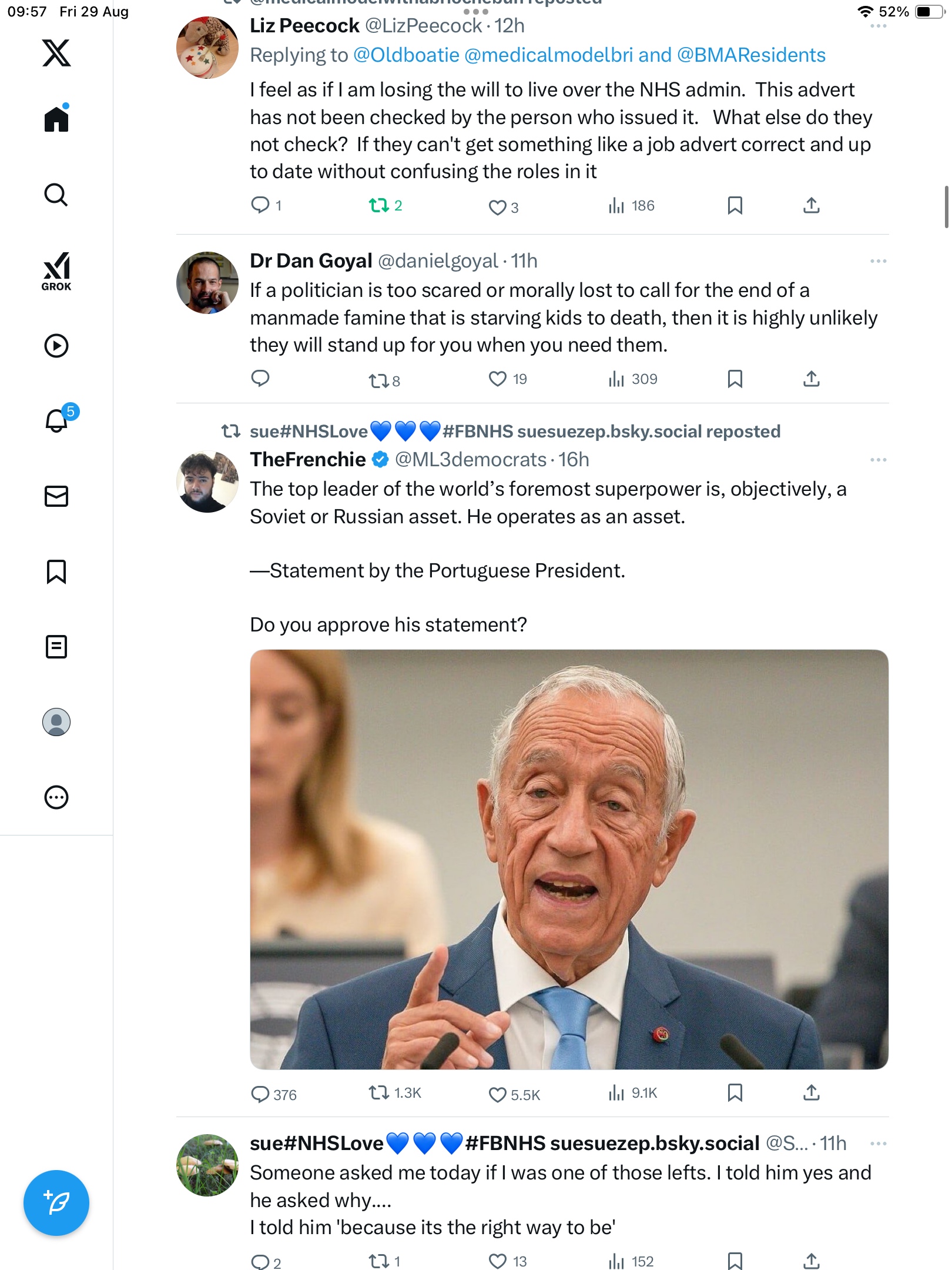
Task: Open saved Bookmarks in the sidebar
Action: click(56, 571)
